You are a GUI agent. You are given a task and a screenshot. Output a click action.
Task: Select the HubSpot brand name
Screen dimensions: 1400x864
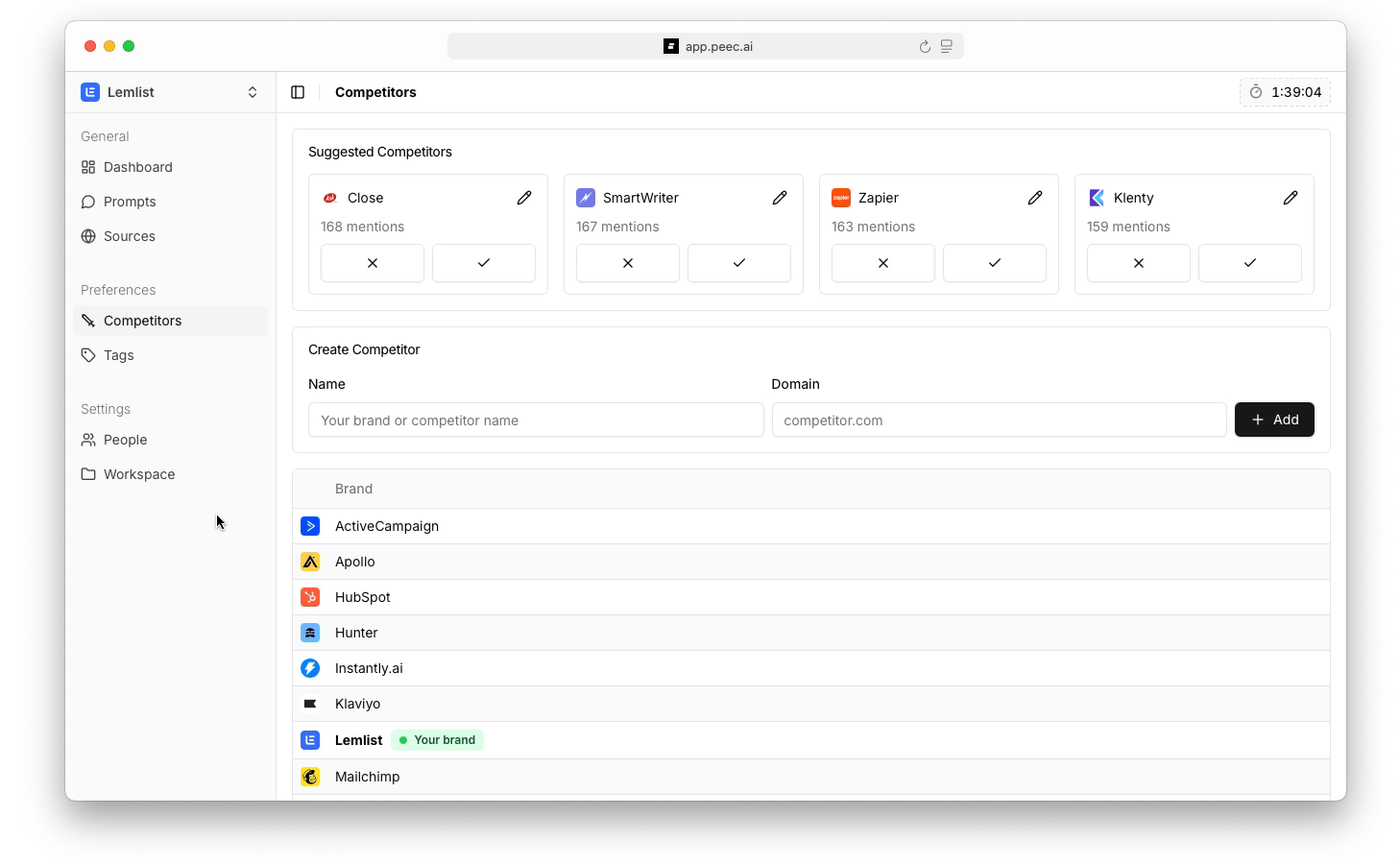(x=363, y=597)
